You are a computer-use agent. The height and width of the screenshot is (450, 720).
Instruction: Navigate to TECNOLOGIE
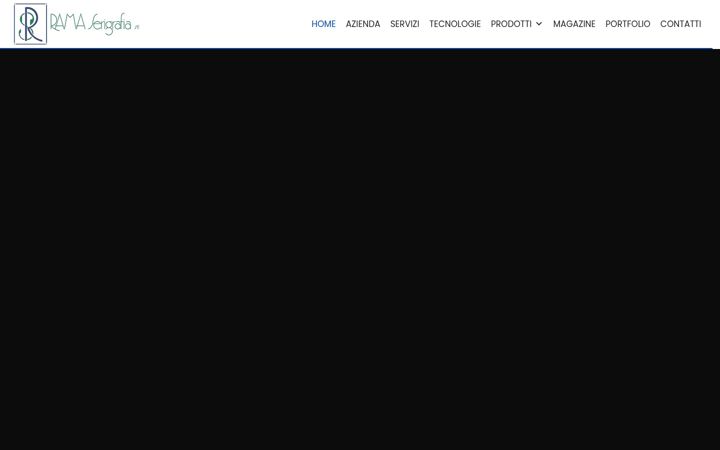tap(455, 24)
